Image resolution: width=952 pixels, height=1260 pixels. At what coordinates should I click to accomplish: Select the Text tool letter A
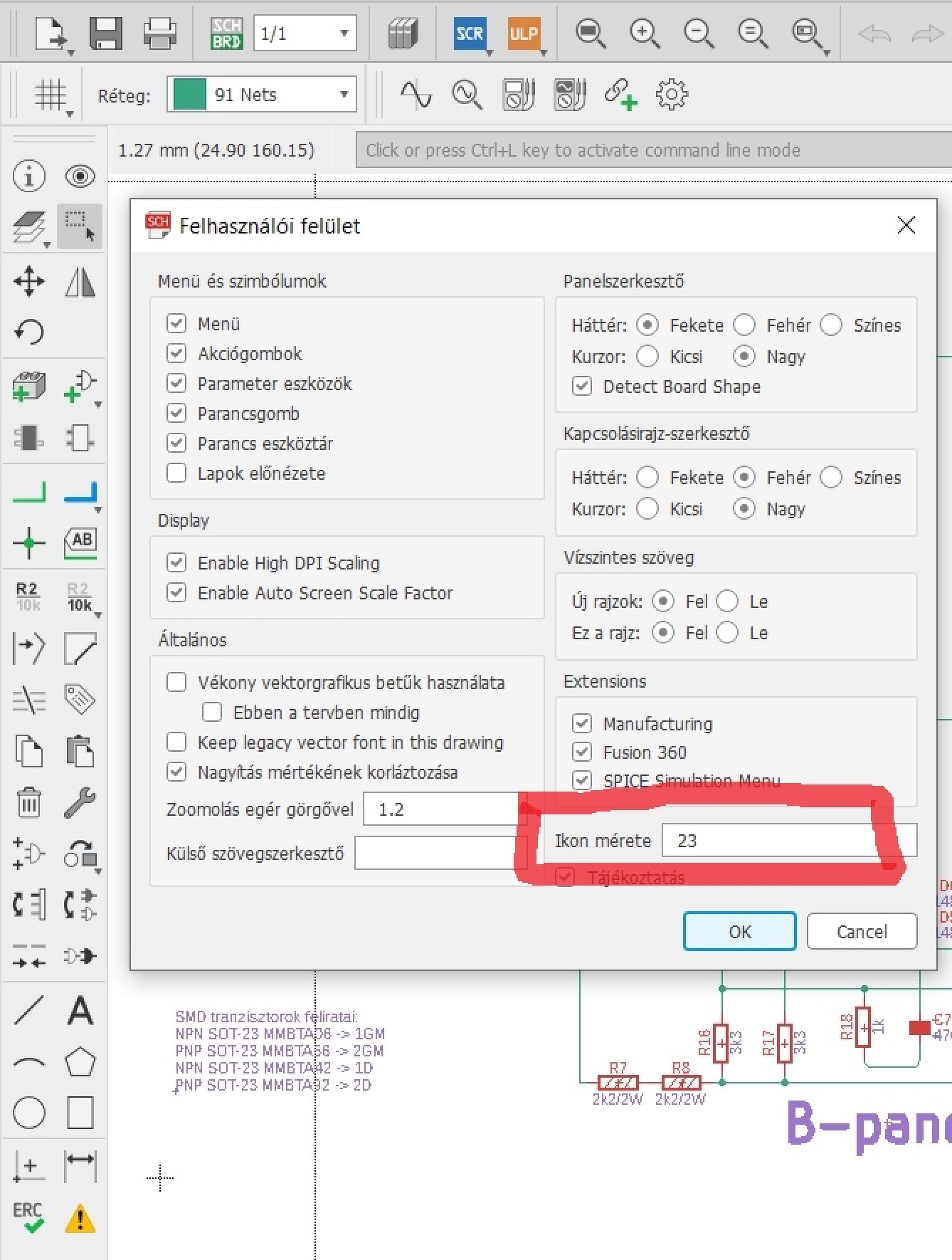80,1010
